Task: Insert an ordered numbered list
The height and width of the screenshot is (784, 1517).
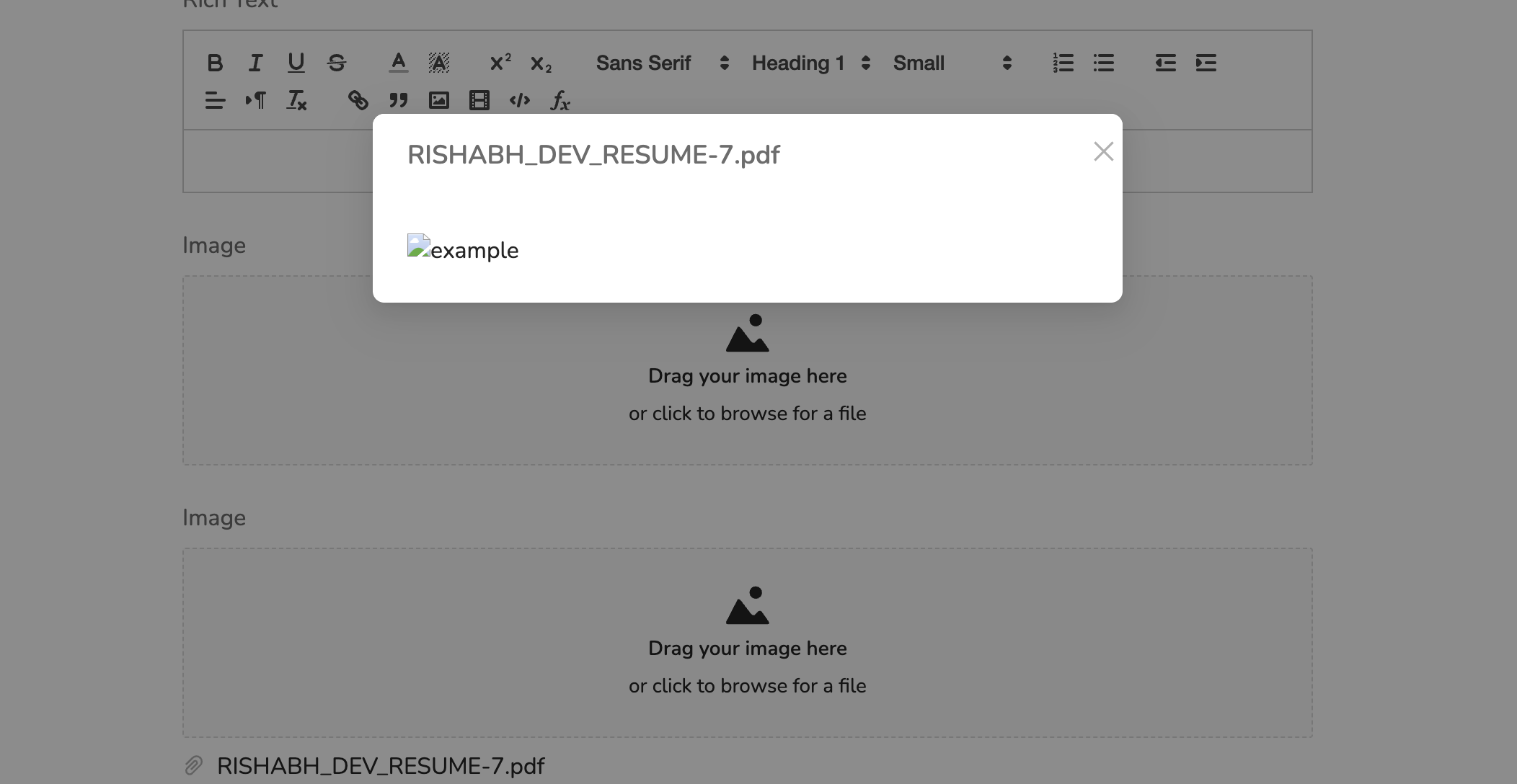Action: click(1063, 63)
